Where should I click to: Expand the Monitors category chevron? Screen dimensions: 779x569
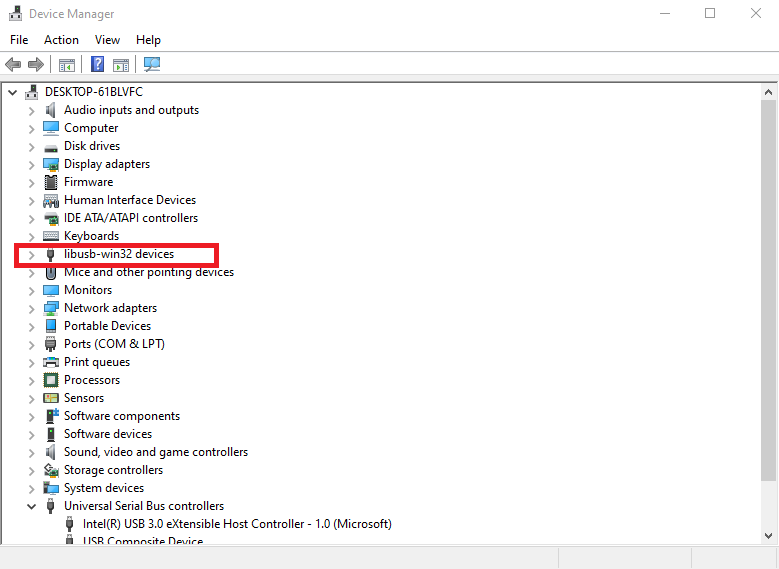[31, 291]
